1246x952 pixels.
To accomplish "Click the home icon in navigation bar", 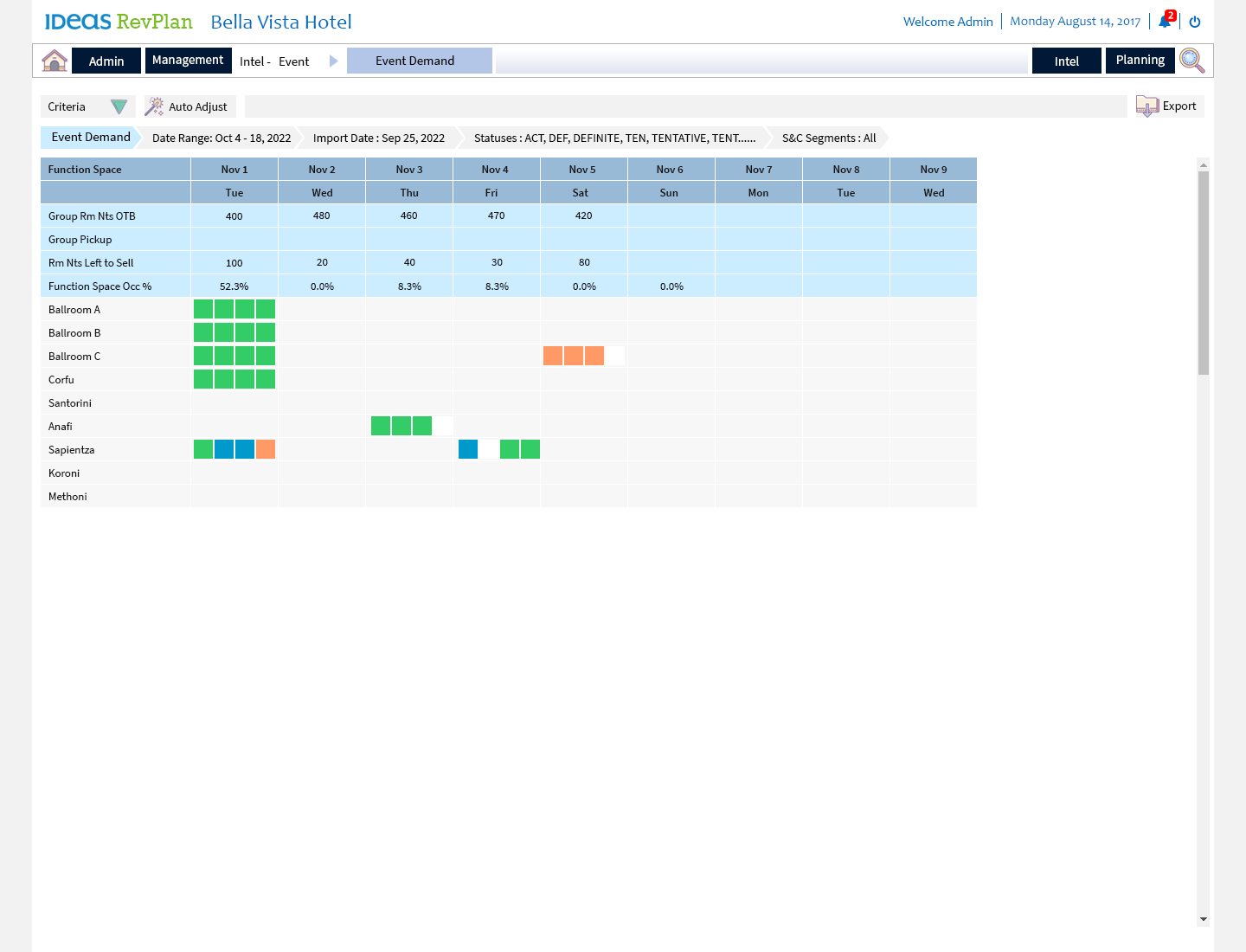I will (55, 61).
